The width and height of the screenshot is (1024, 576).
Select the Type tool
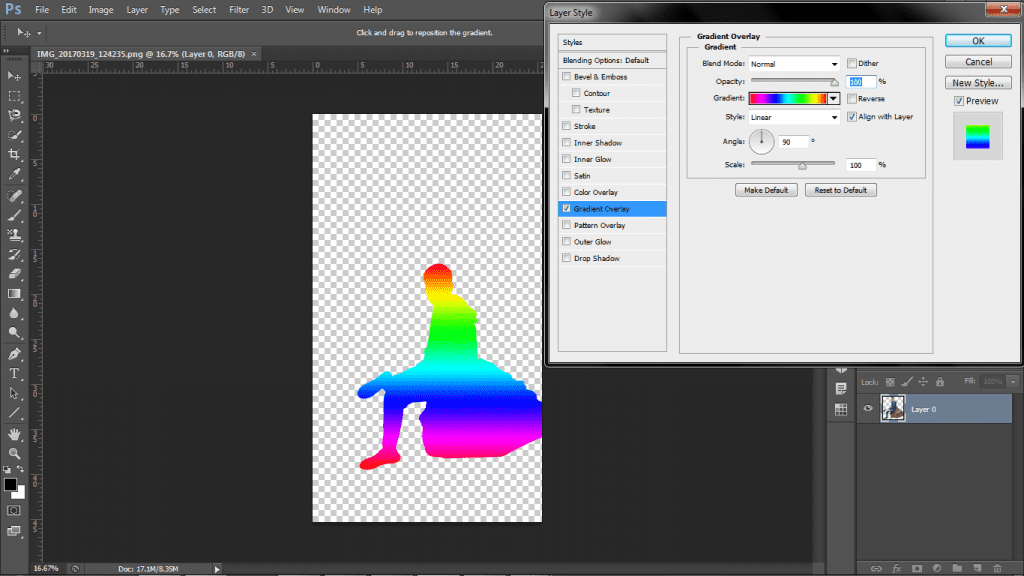(x=14, y=373)
